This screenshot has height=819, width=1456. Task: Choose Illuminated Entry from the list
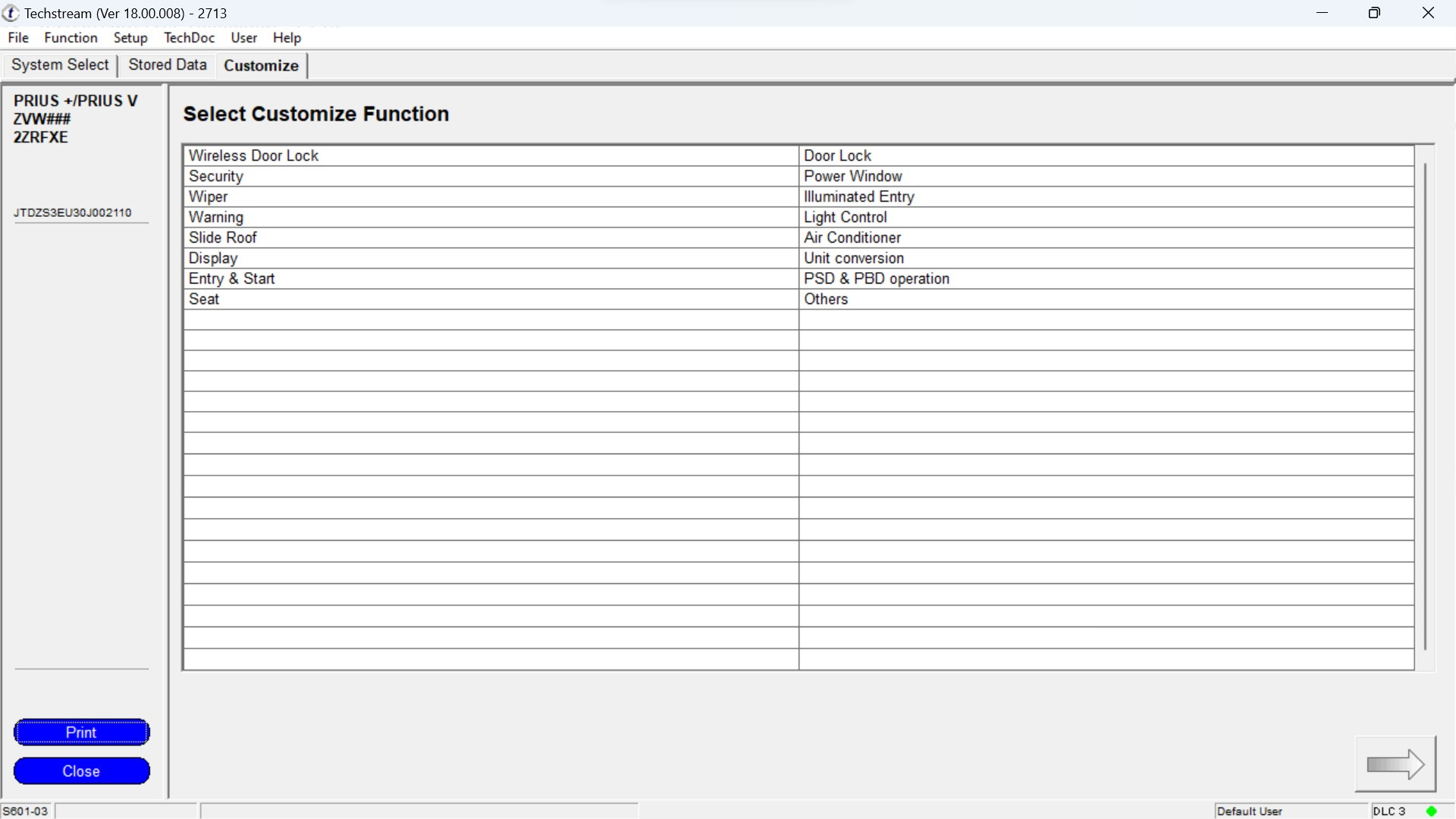858,196
